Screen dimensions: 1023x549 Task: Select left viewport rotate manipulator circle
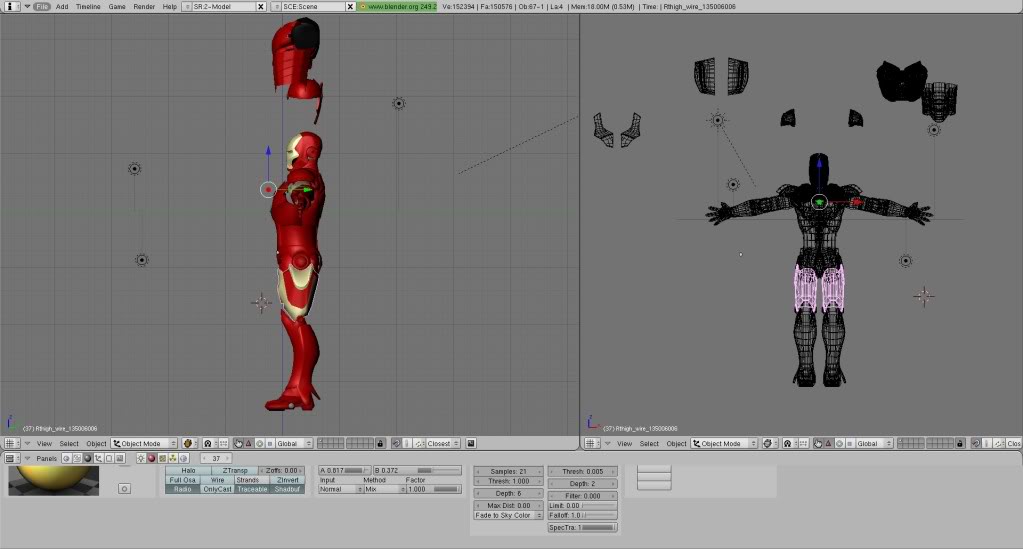point(260,443)
